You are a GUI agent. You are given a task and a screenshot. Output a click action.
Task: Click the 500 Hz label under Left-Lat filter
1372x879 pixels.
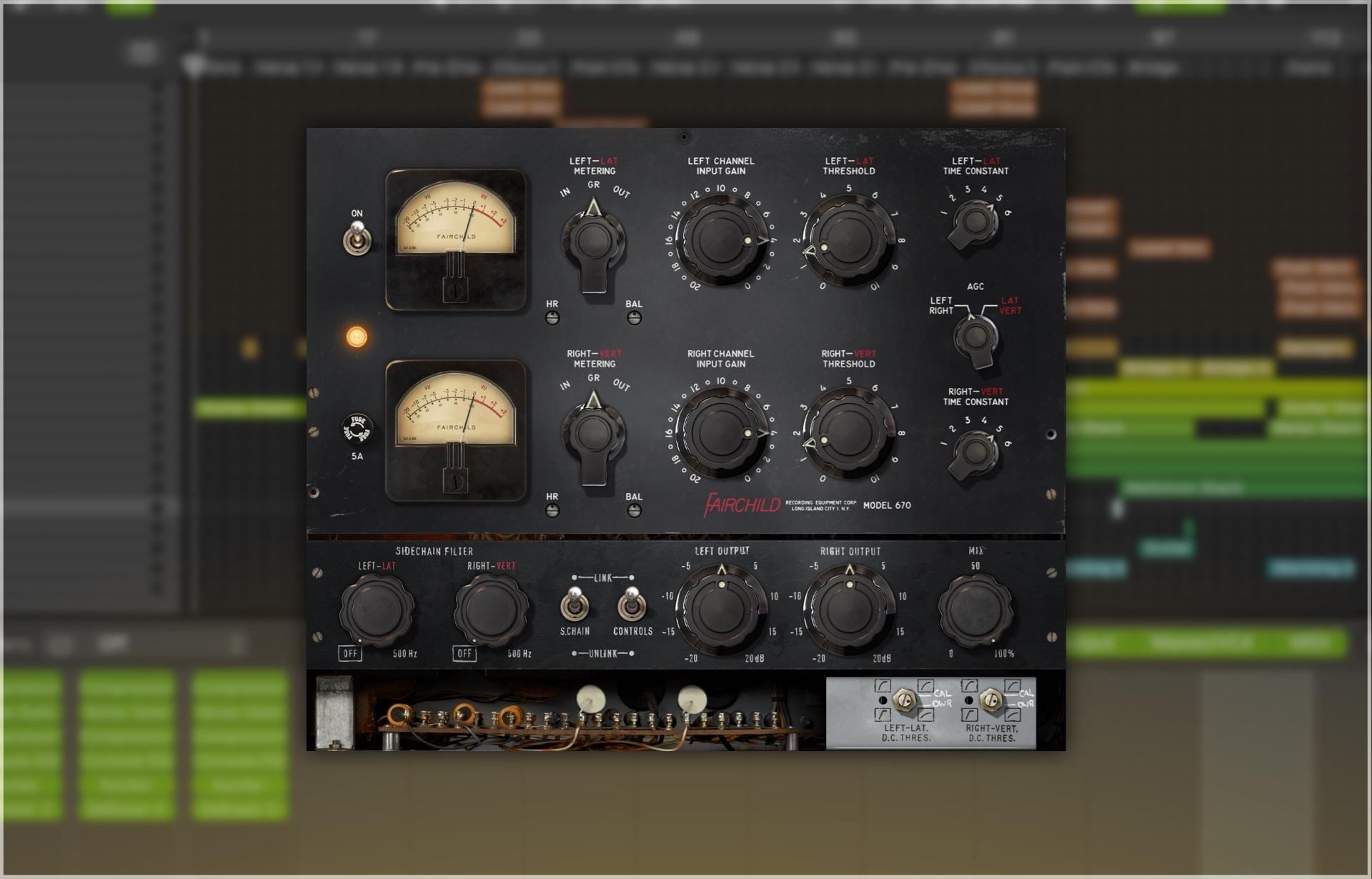(x=405, y=654)
